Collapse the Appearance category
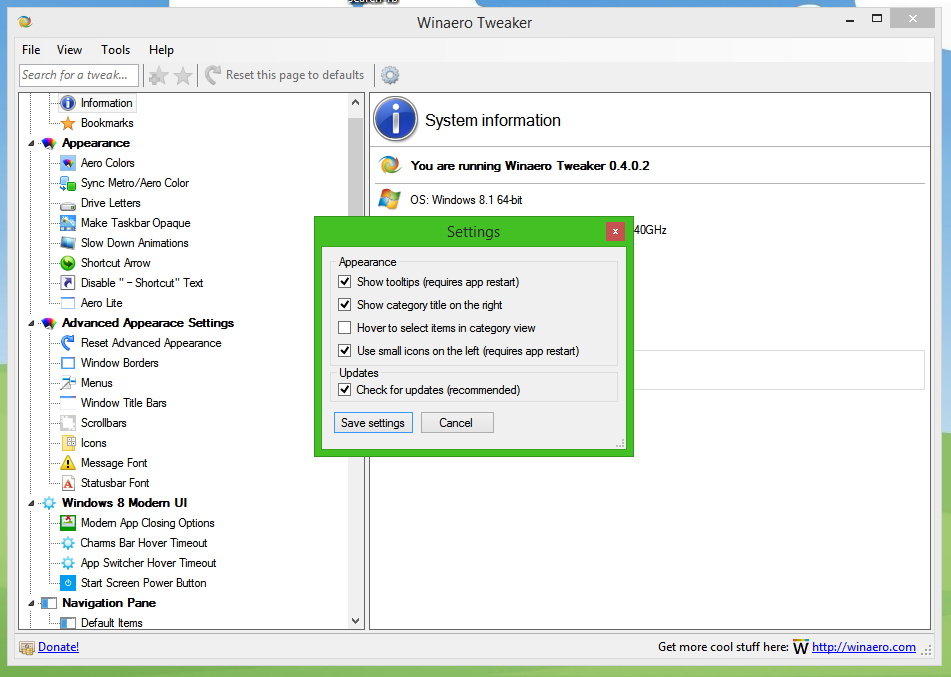The width and height of the screenshot is (951, 677). click(x=31, y=144)
